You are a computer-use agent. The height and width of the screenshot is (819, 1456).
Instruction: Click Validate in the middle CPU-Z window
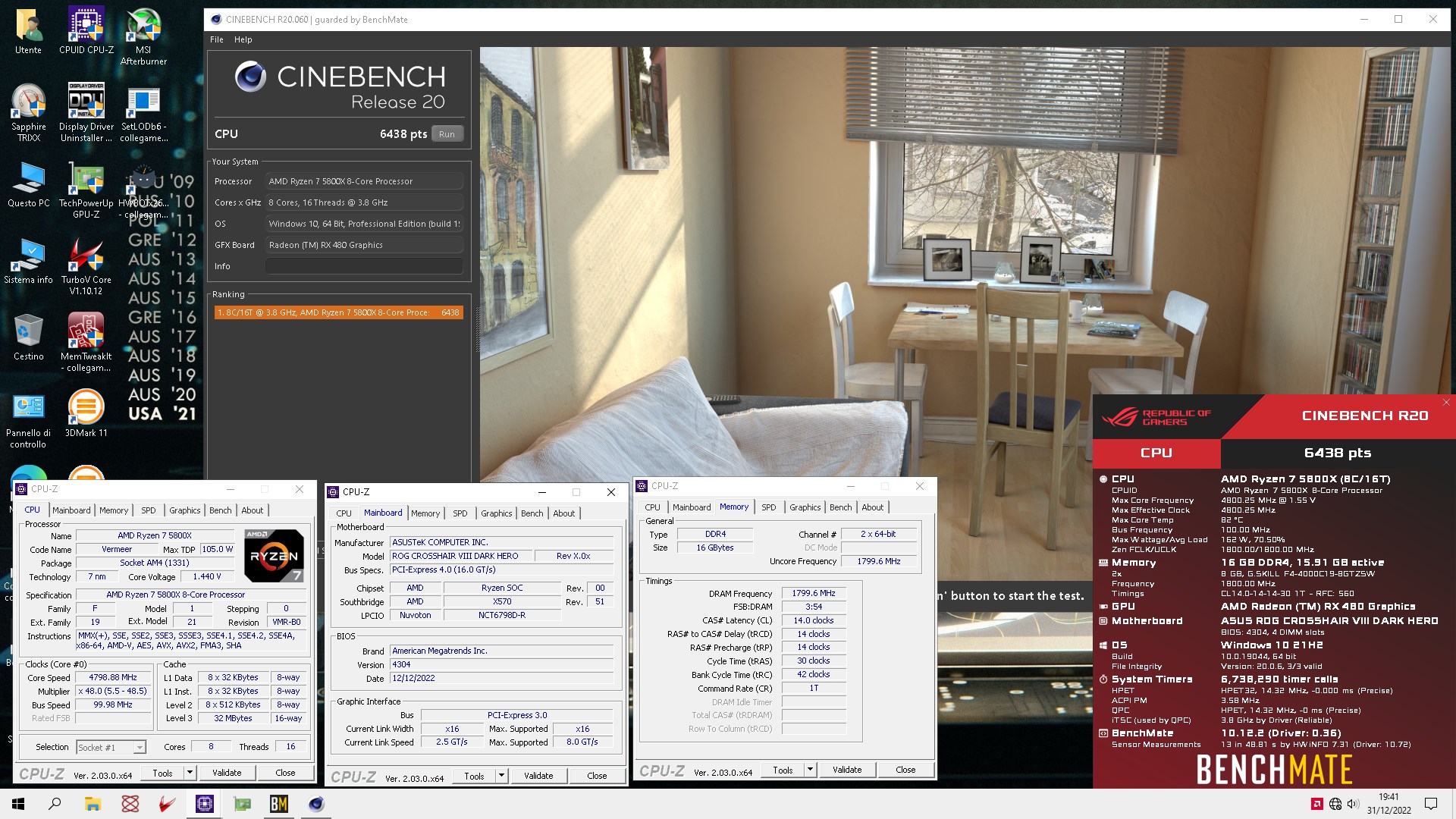(538, 776)
